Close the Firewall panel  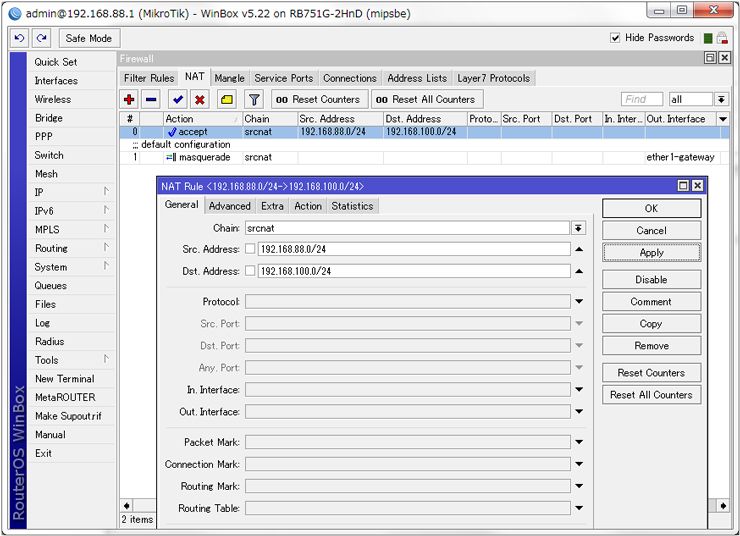724,58
